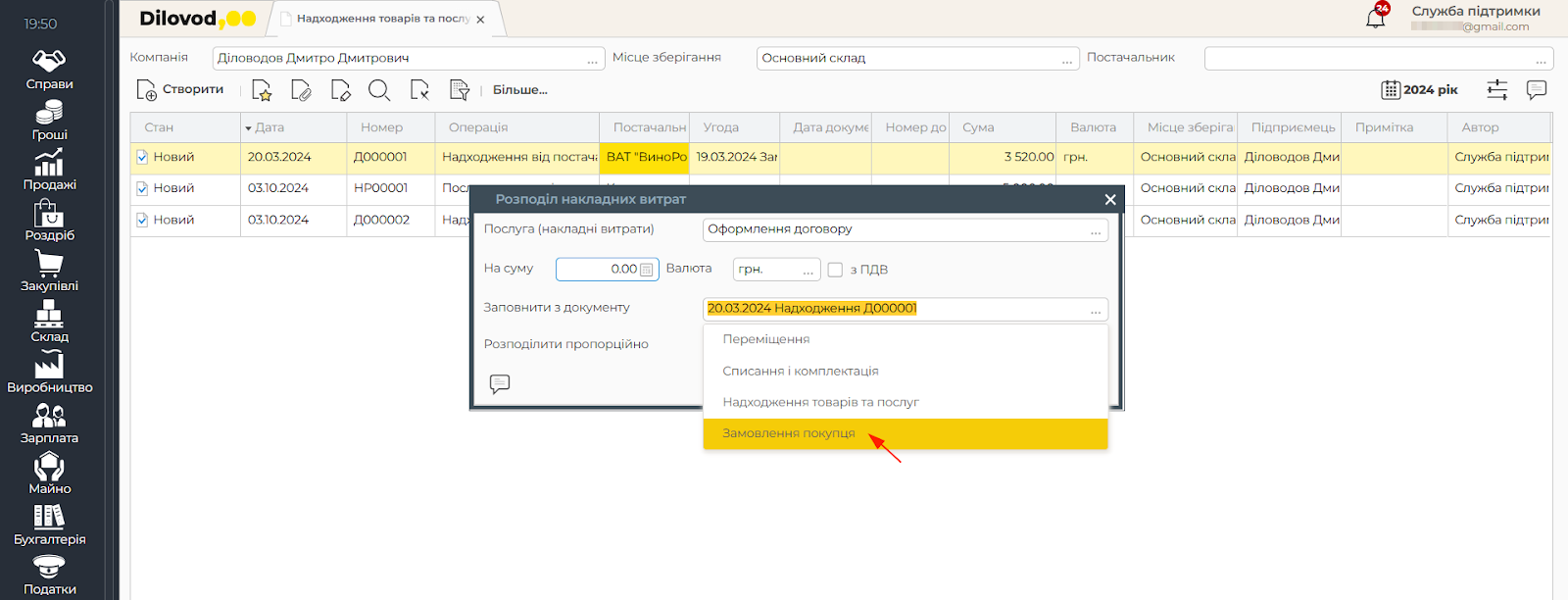Viewport: 1568px width, 600px height.
Task: Choose Переміщення in the dropdown list
Action: click(766, 339)
